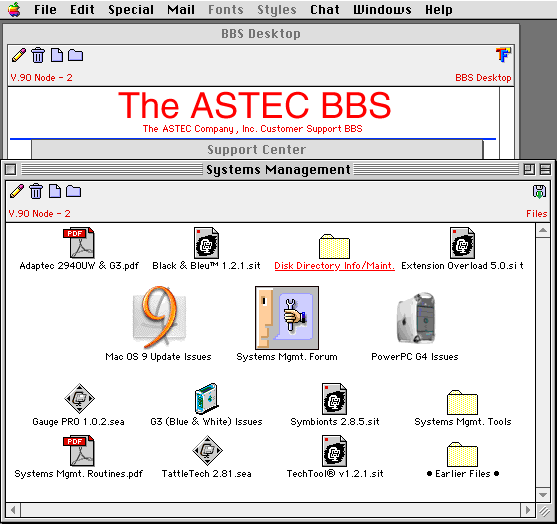Select the Symbionts 2.8.5.sit archive icon
This screenshot has height=524, width=557.
[334, 398]
